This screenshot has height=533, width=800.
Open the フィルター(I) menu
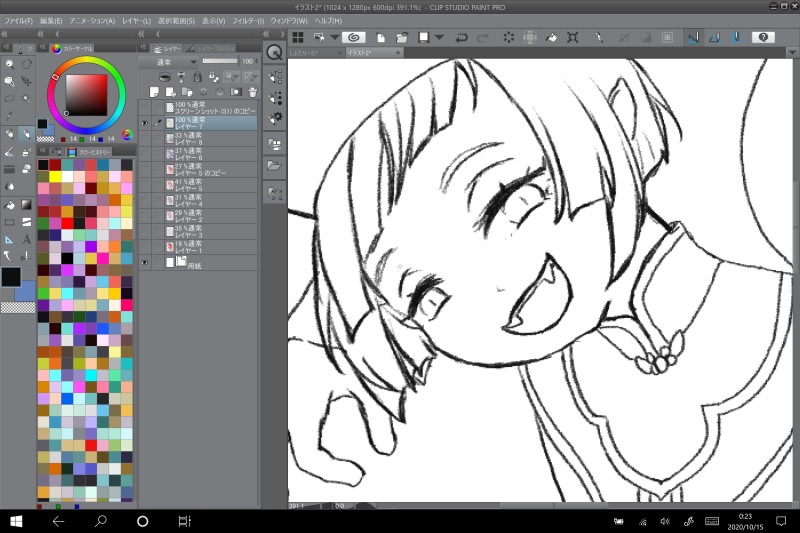[x=248, y=21]
